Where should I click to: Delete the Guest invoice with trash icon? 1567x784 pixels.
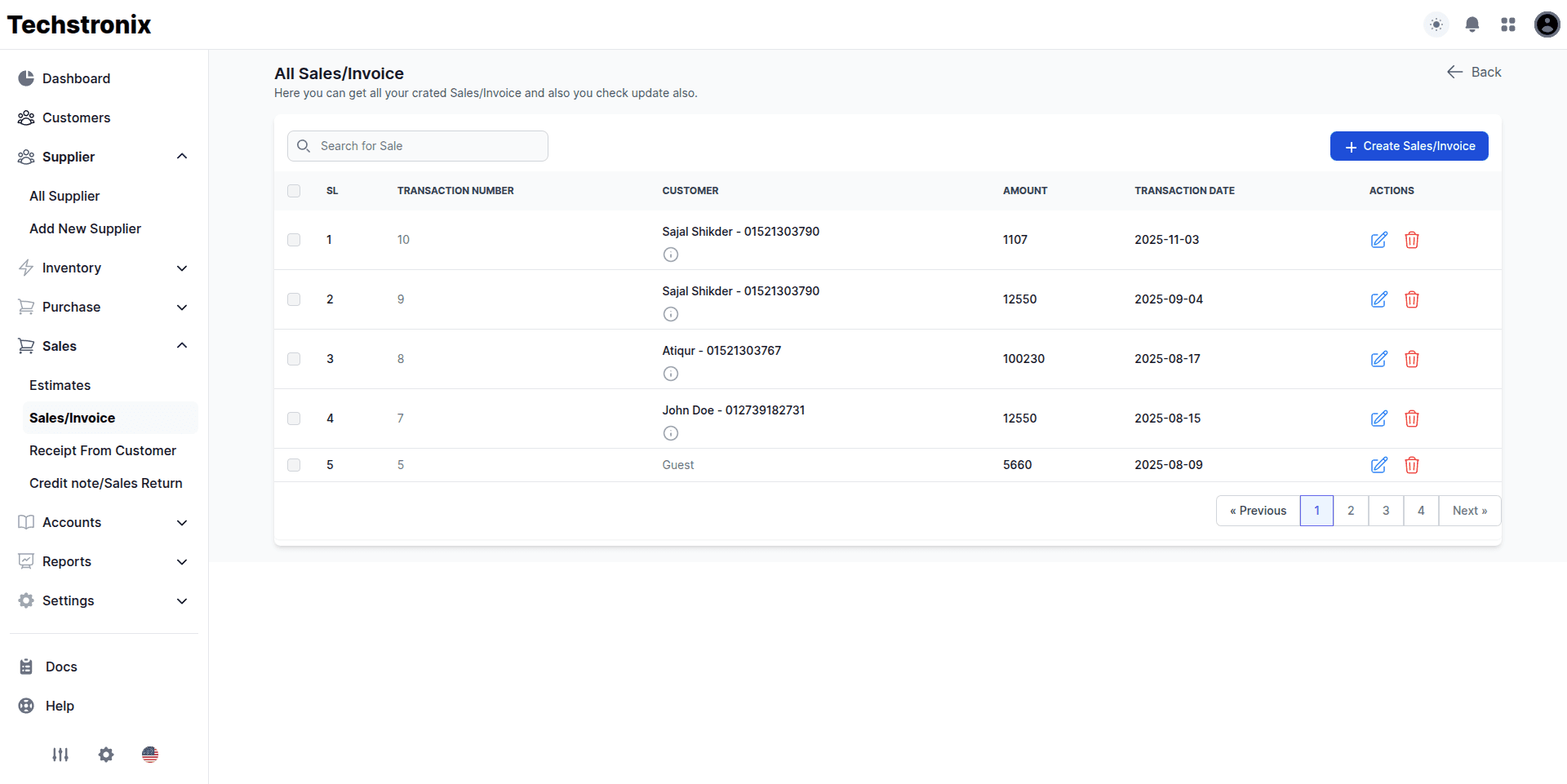pyautogui.click(x=1412, y=465)
